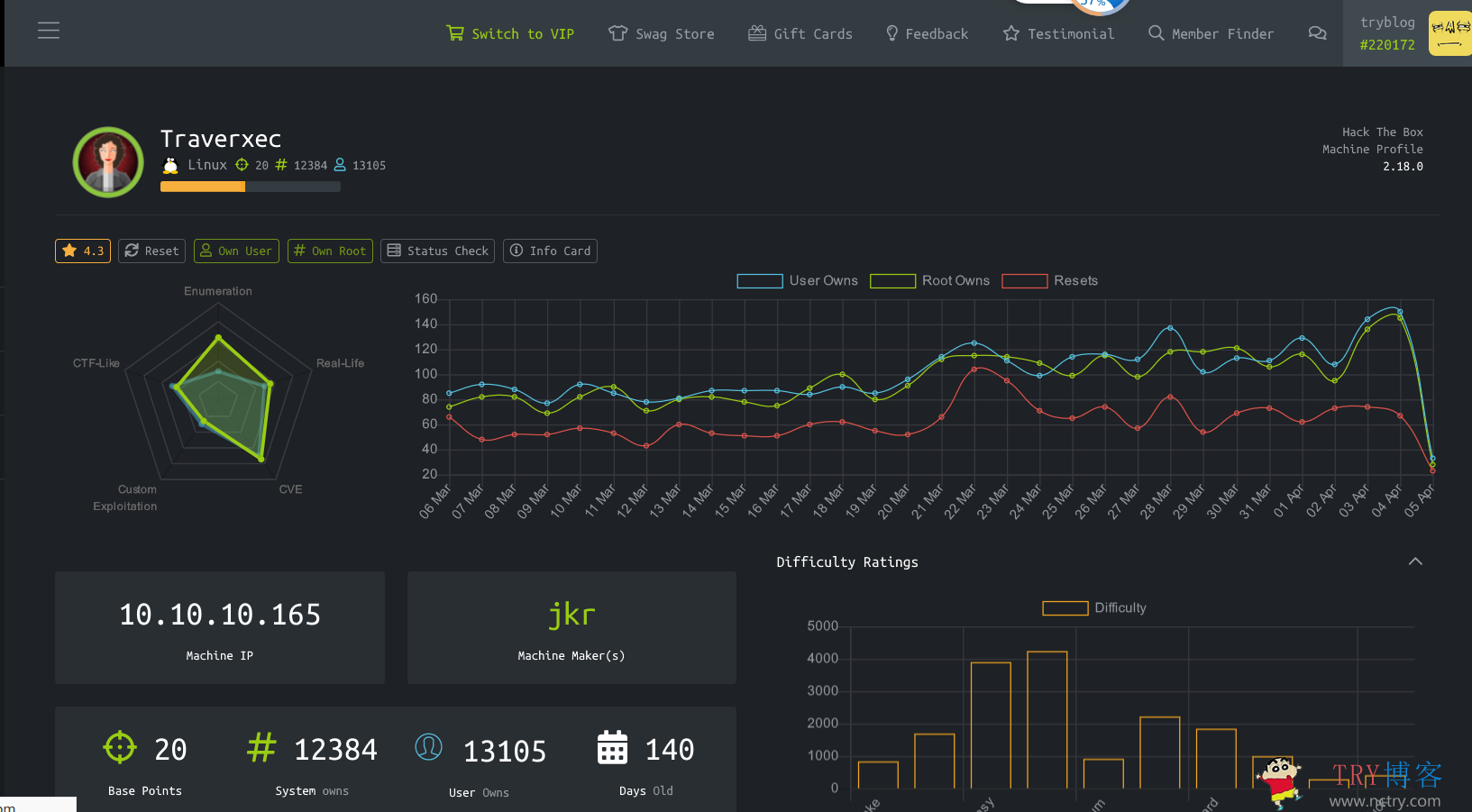The height and width of the screenshot is (812, 1472).
Task: Click the 13105 User Owns value
Action: (x=505, y=752)
